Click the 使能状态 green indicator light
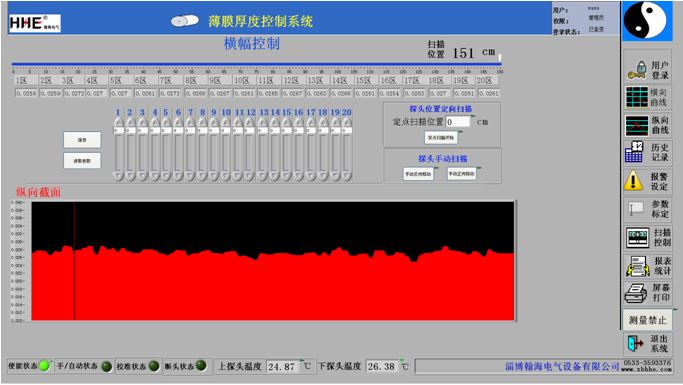Image resolution: width=683 pixels, height=385 pixels. point(44,366)
